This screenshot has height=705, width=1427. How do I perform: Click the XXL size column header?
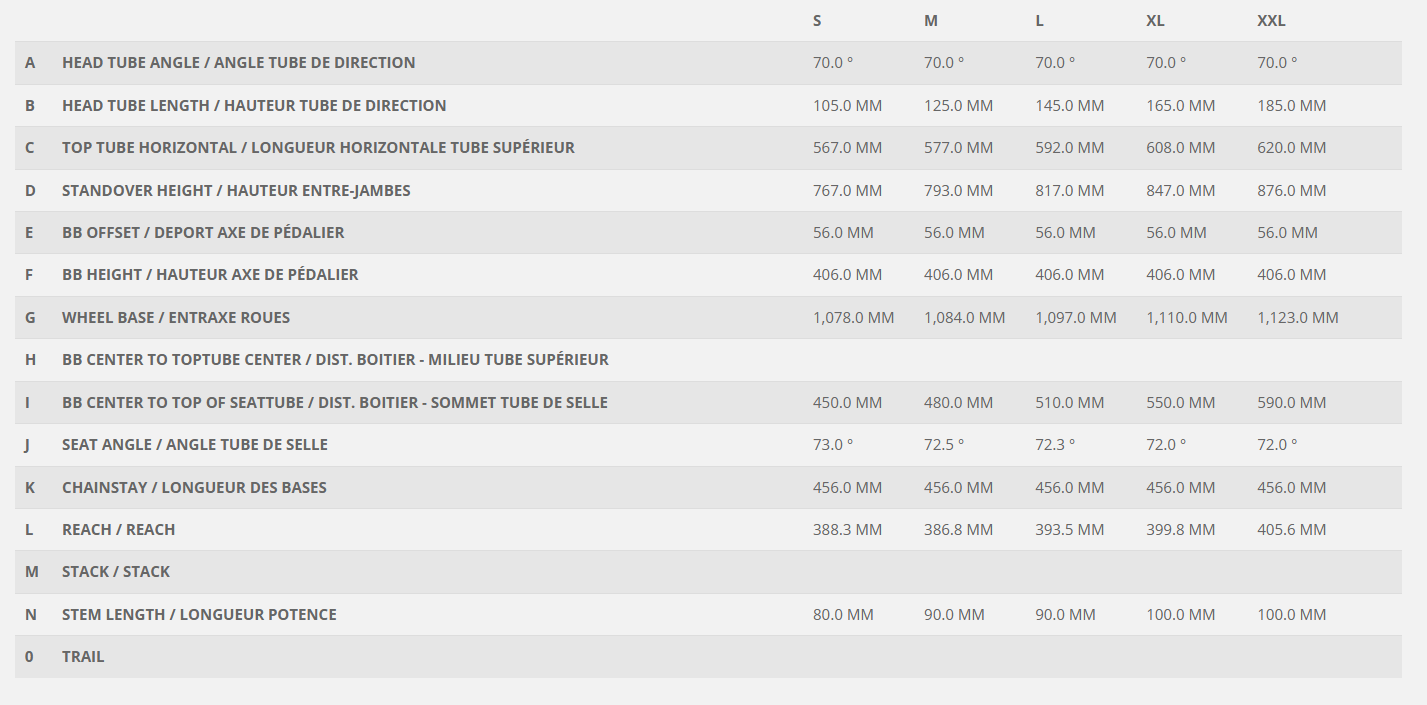point(1271,21)
